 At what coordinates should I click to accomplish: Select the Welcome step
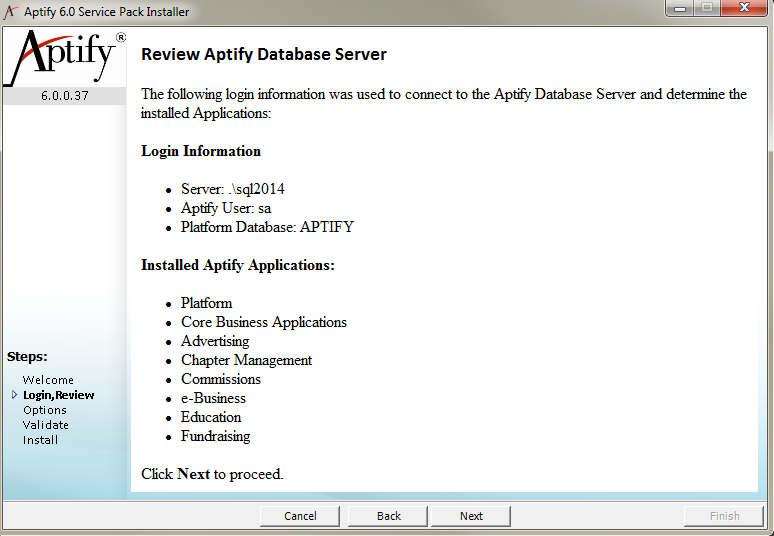(x=48, y=380)
